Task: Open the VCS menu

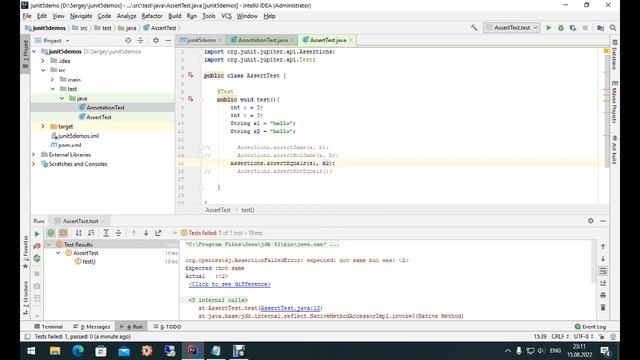Action: point(226,16)
